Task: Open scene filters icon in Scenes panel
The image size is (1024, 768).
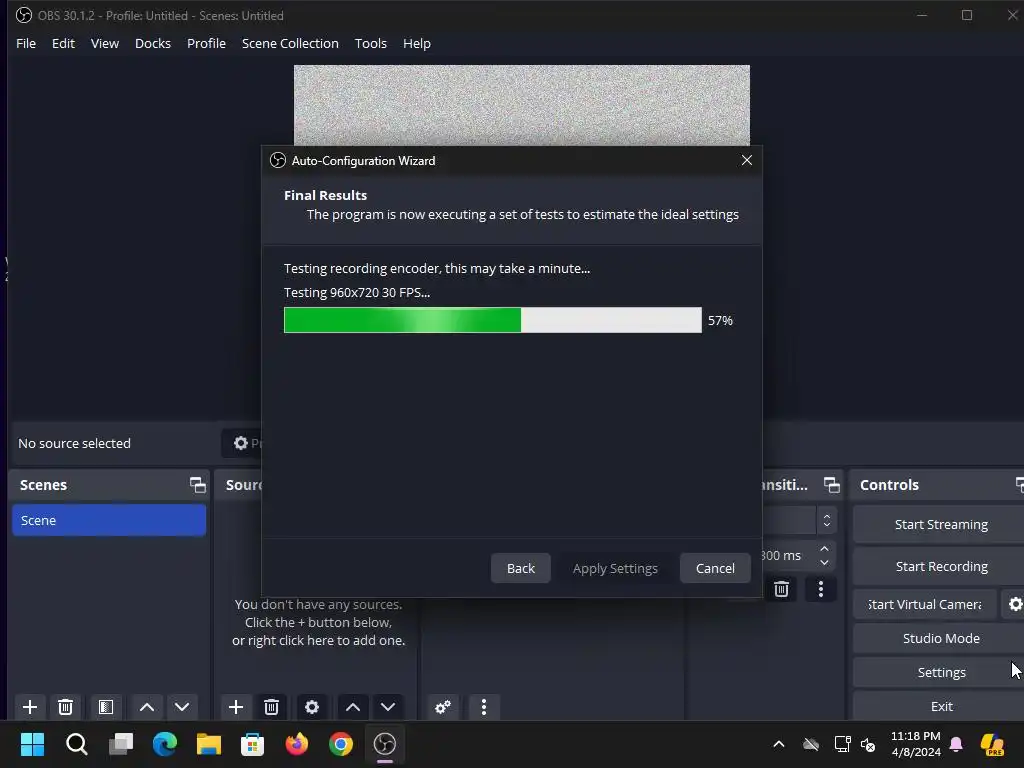Action: (106, 707)
